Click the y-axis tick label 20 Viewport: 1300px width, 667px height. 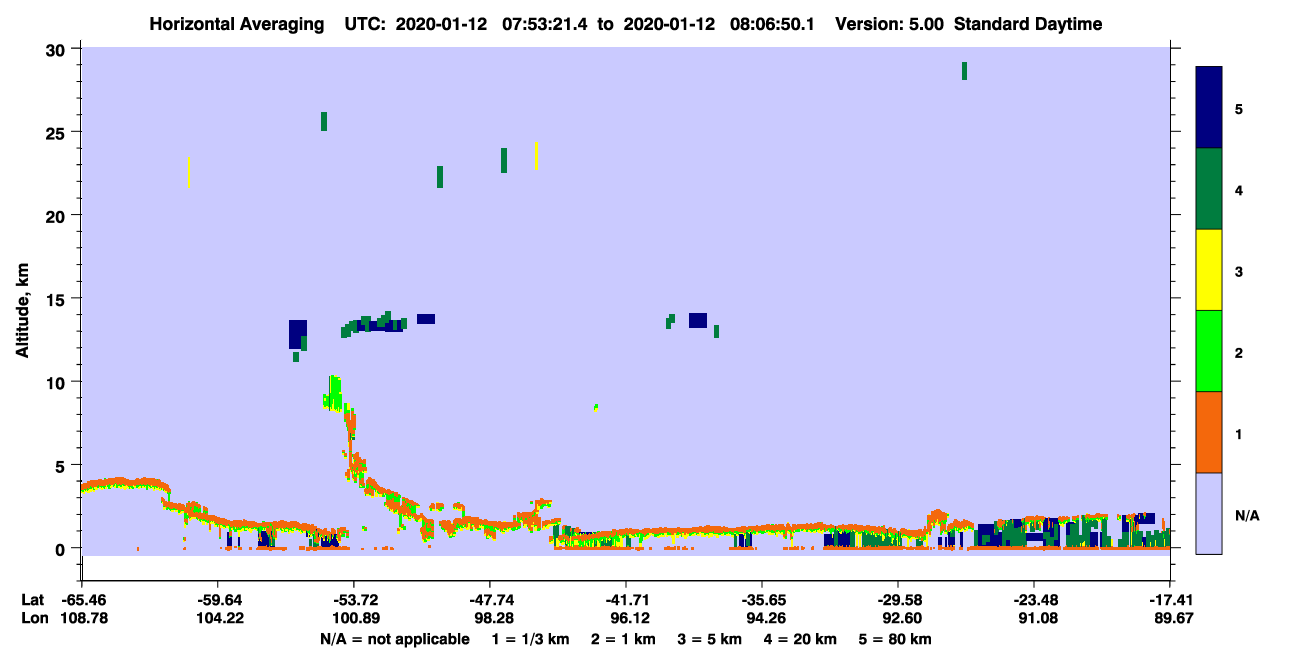pos(57,215)
